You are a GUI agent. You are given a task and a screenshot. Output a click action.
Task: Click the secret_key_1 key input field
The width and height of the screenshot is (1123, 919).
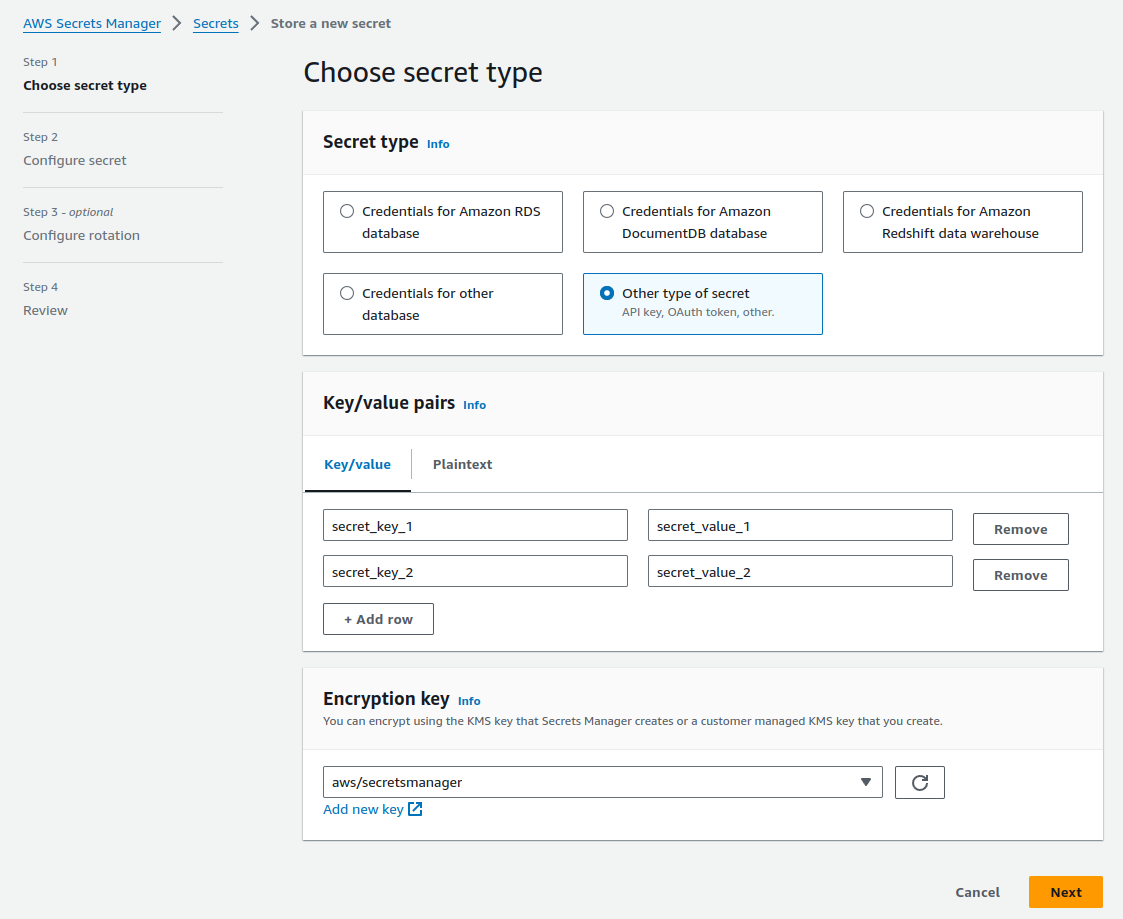(475, 525)
